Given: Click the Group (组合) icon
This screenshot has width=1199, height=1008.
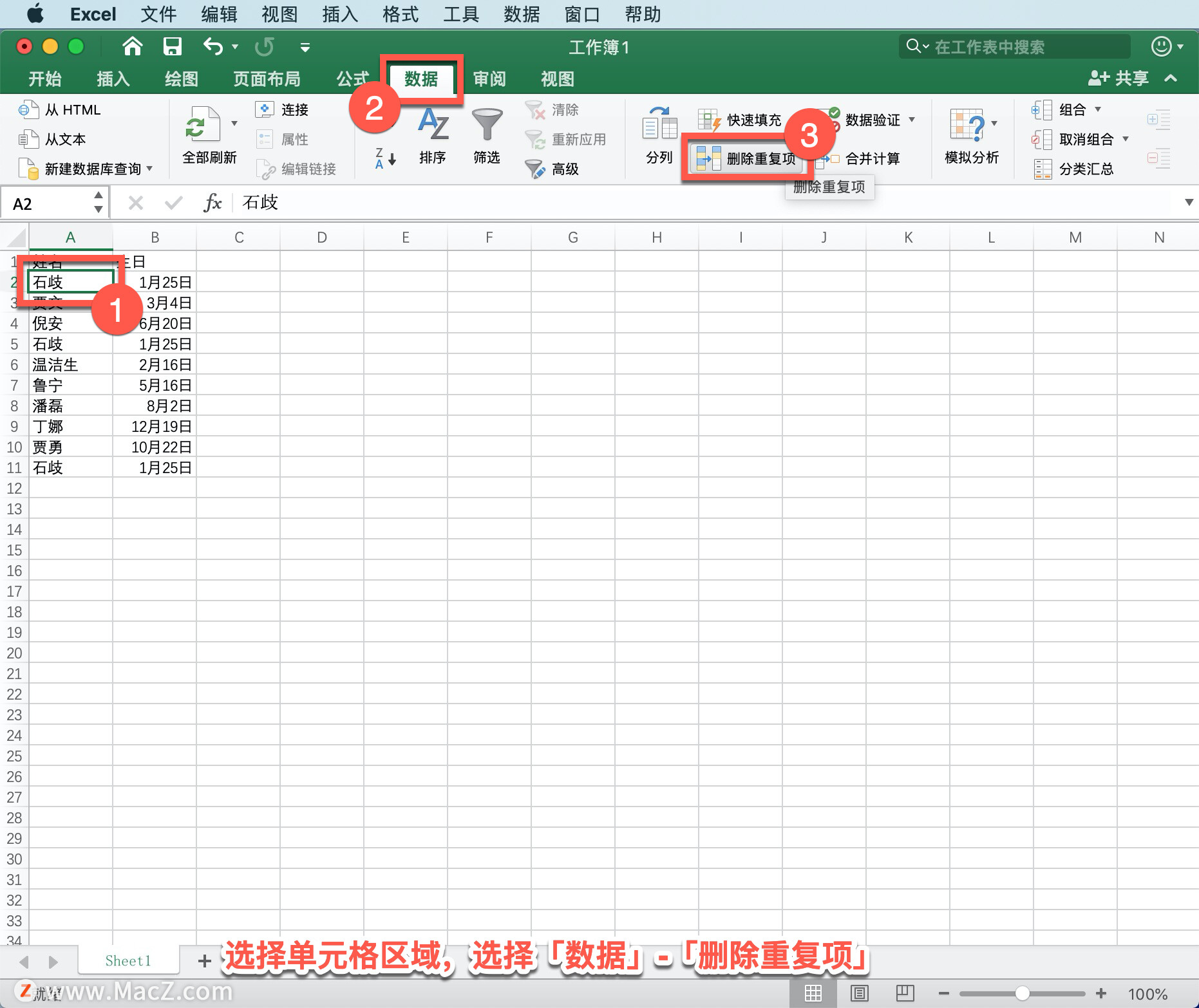Looking at the screenshot, I should tap(1041, 109).
